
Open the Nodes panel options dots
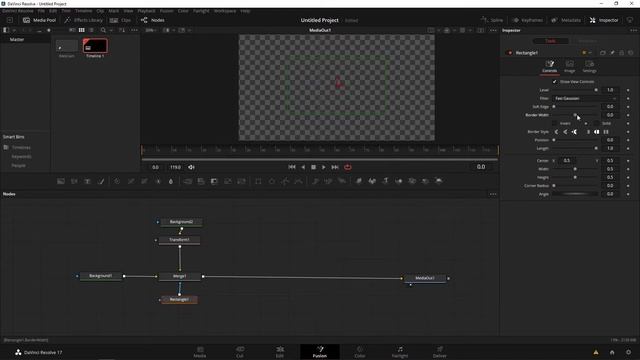[493, 194]
